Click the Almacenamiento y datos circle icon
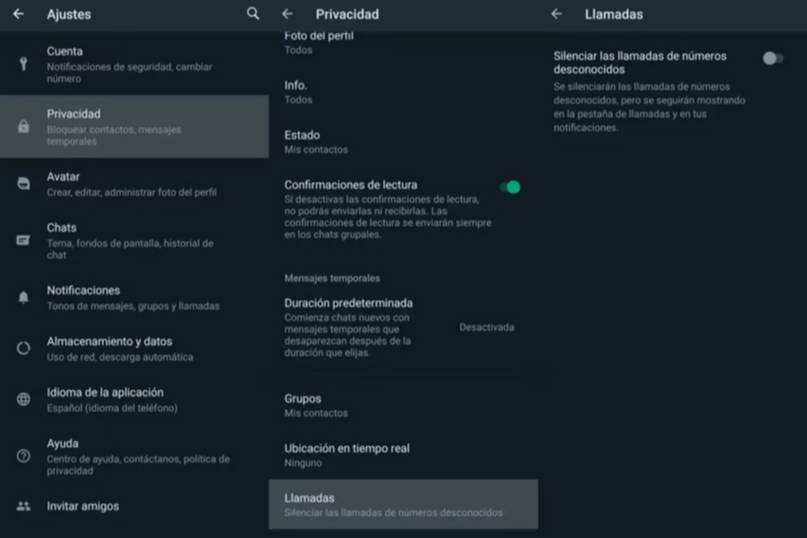The height and width of the screenshot is (538, 807). click(x=24, y=348)
